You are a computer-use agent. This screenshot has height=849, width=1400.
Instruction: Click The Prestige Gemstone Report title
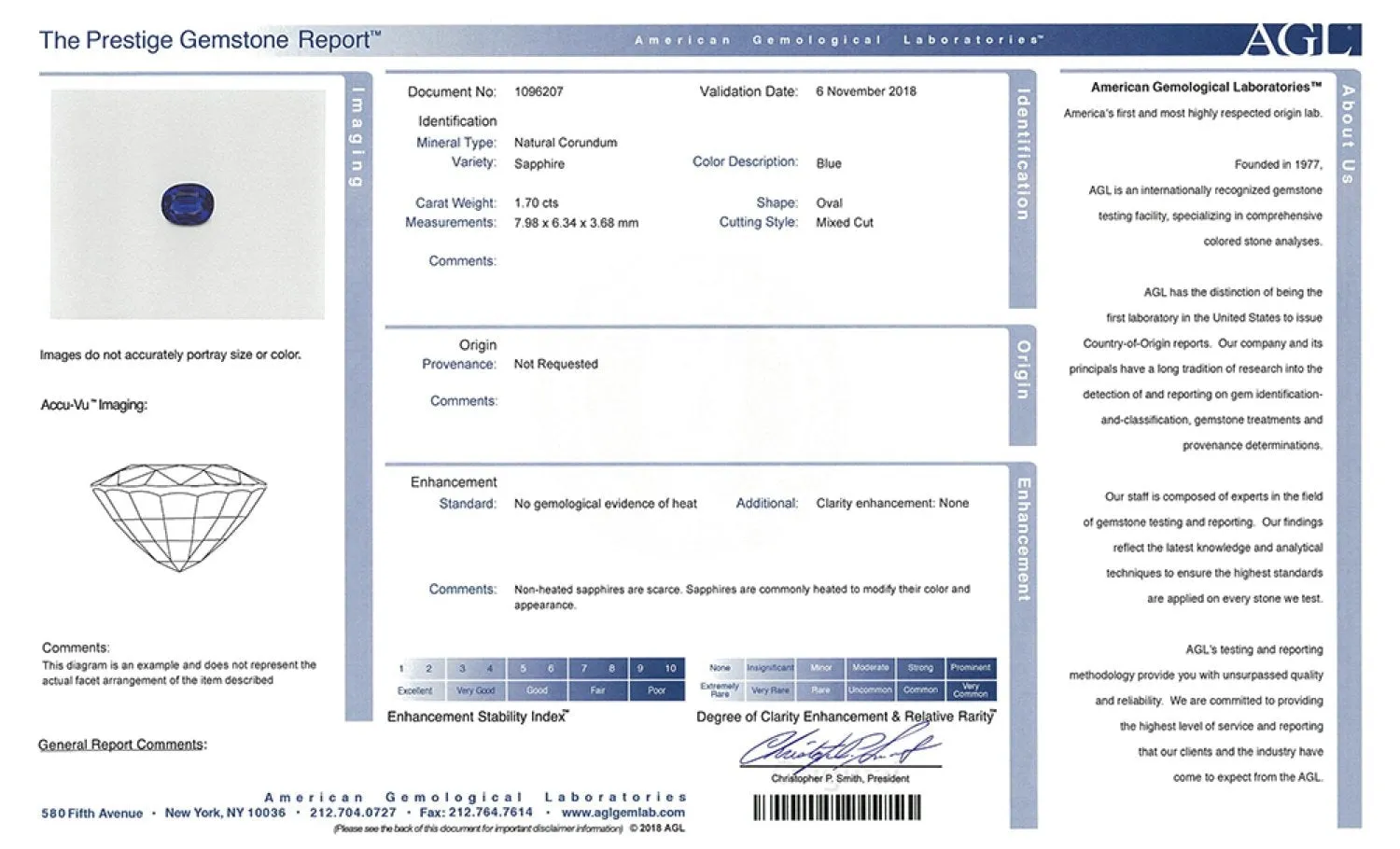[210, 40]
